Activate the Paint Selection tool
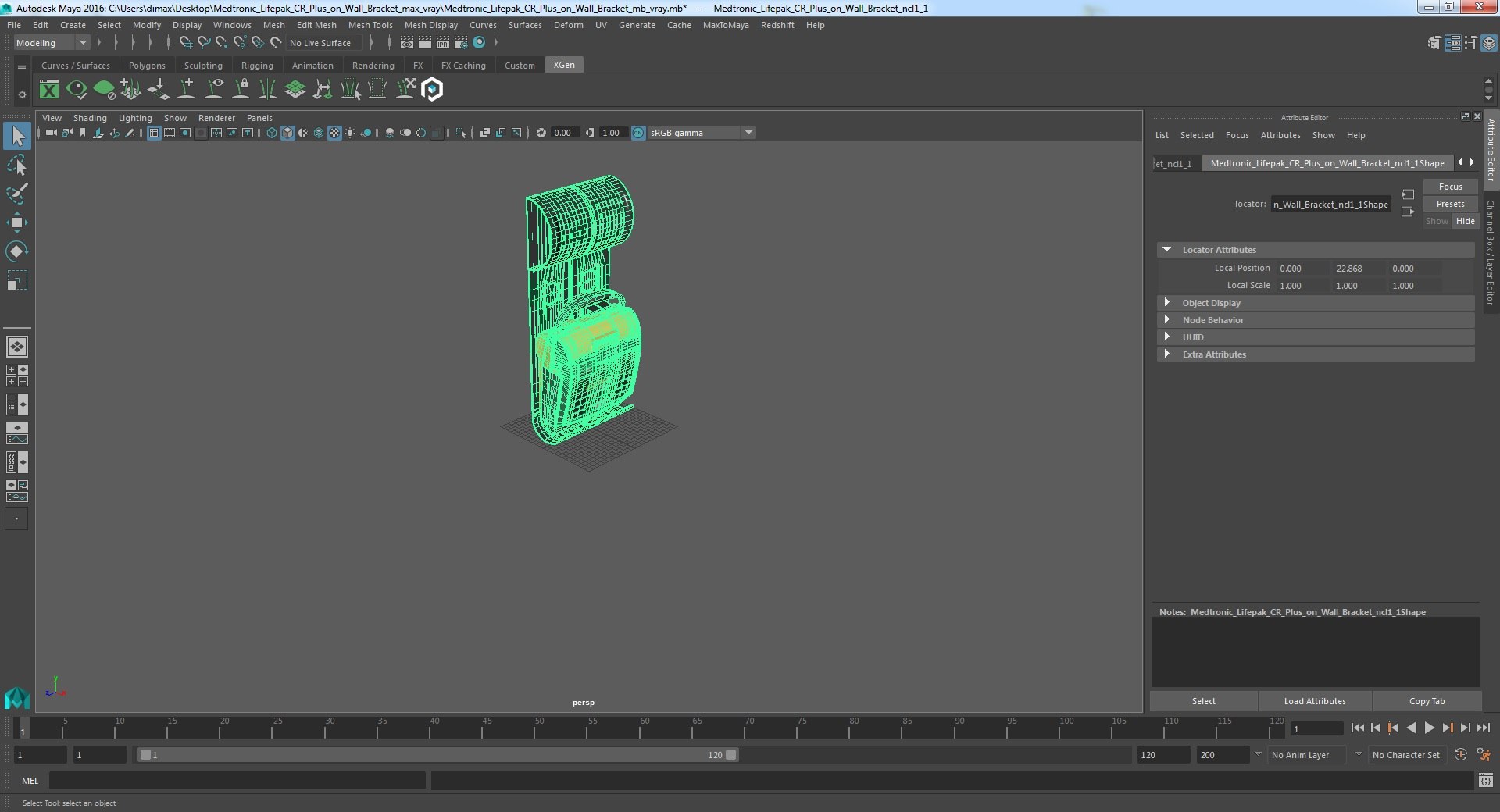This screenshot has height=812, width=1500. 16,194
